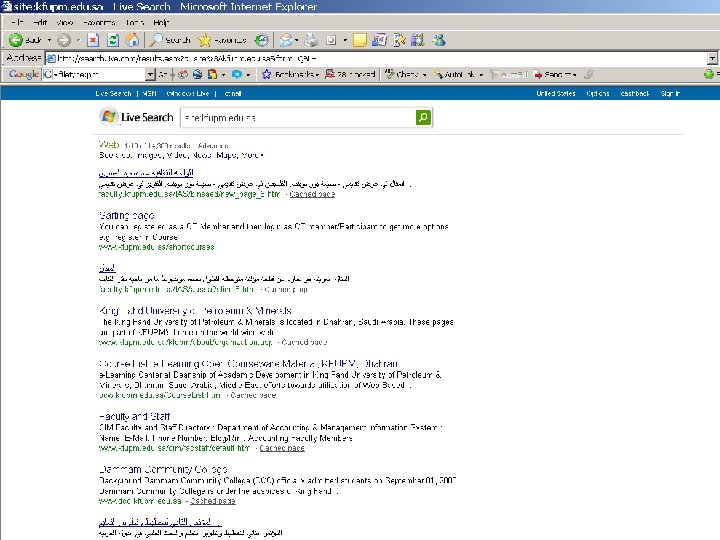Click the Google toolbar logo
Screen dimensions: 720x540
click(24, 74)
